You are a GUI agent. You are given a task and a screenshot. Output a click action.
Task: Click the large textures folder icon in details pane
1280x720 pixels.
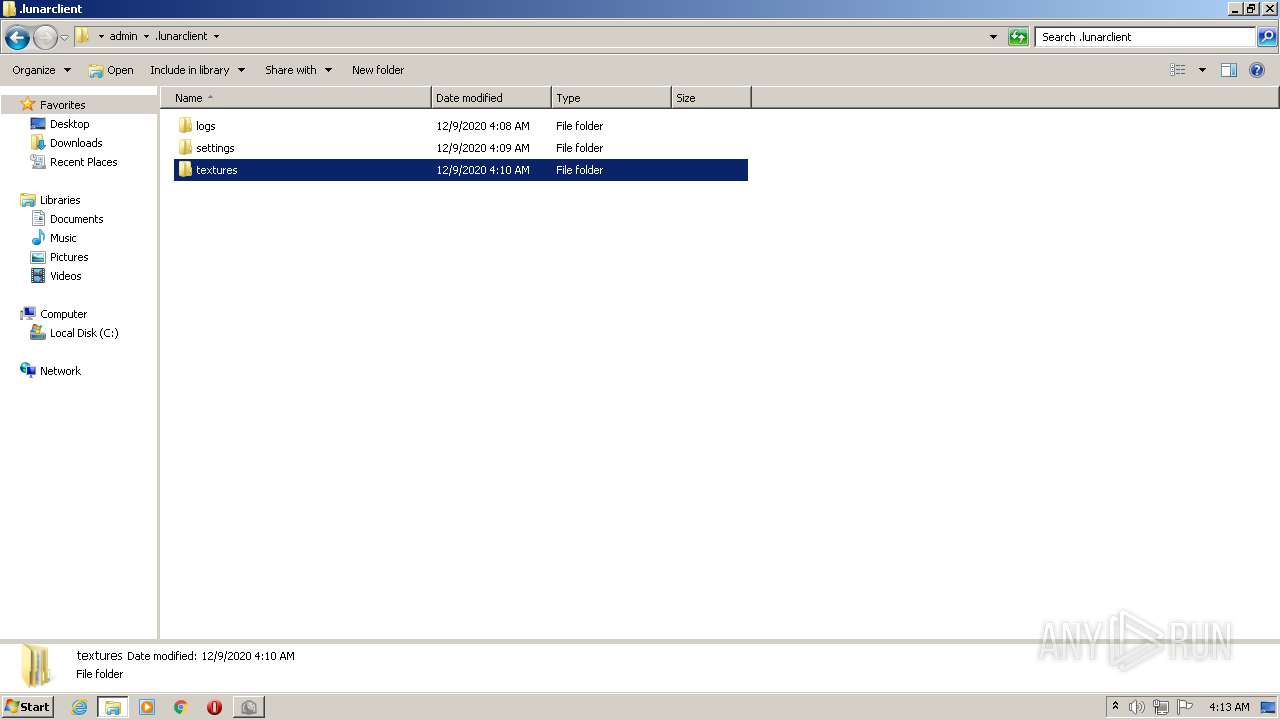point(36,665)
